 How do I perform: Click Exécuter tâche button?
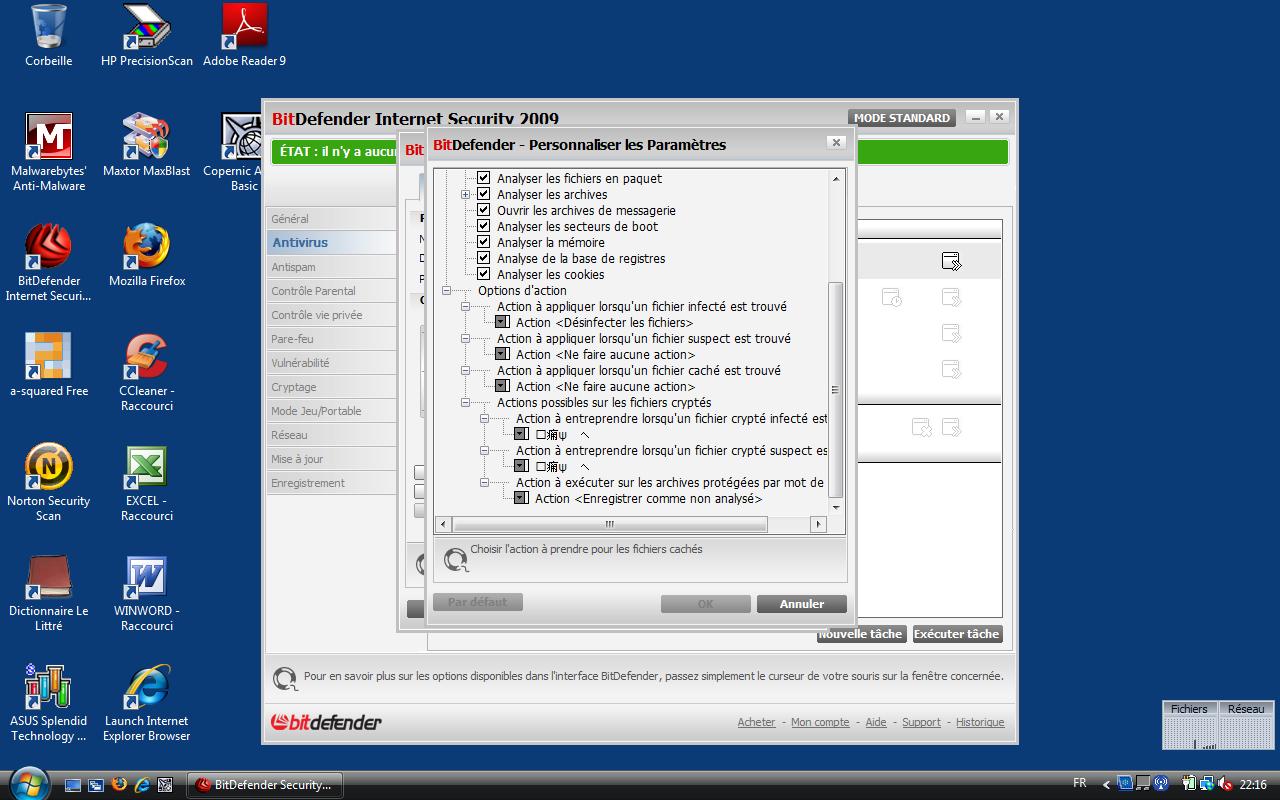coord(957,634)
